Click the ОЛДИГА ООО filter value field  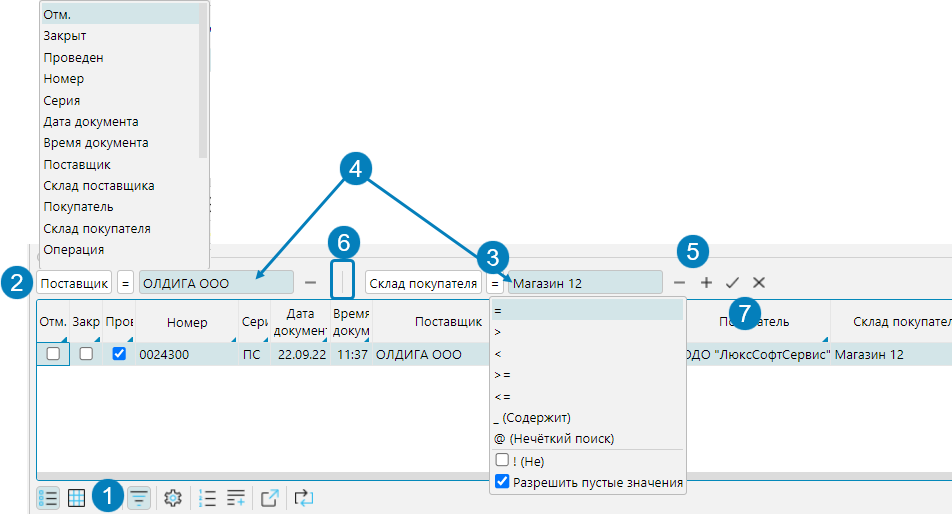pyautogui.click(x=216, y=283)
